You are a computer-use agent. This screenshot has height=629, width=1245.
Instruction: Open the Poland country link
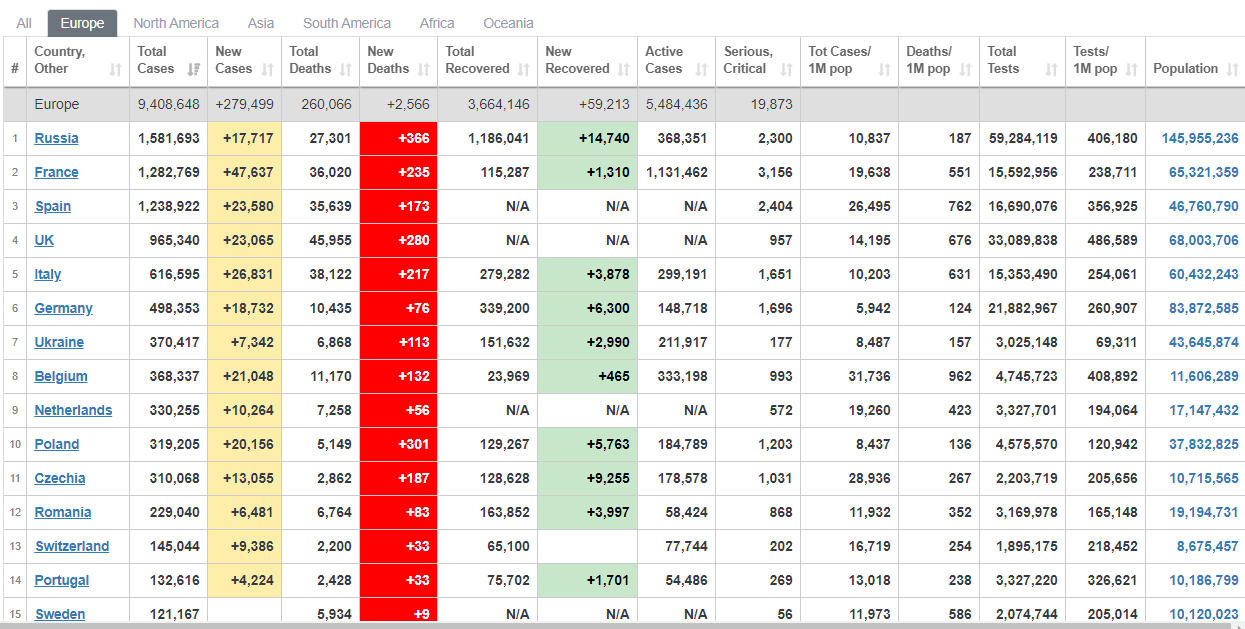tap(57, 444)
